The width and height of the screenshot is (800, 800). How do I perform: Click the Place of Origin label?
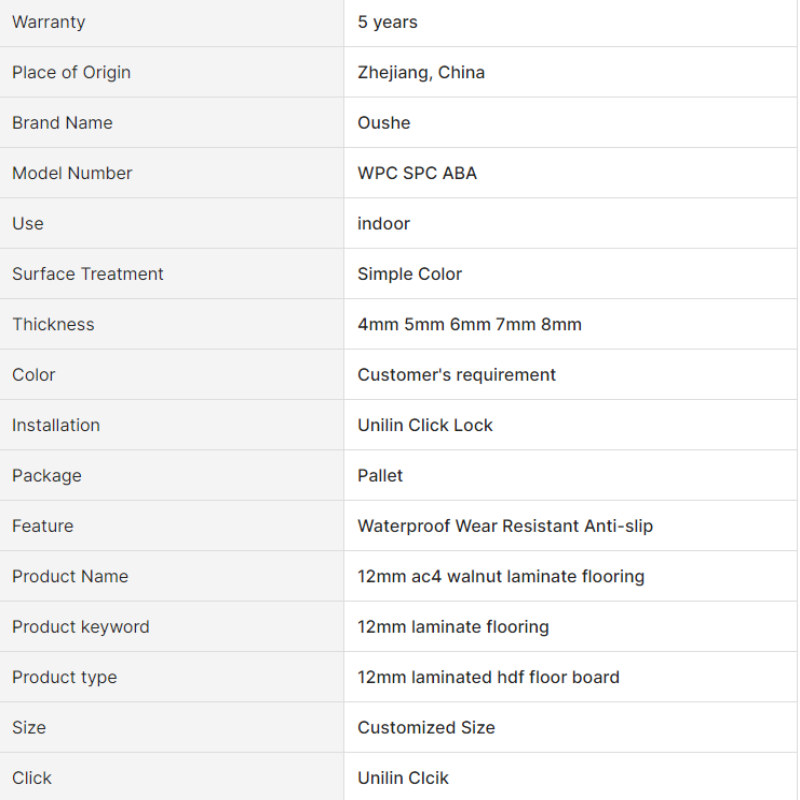click(71, 72)
